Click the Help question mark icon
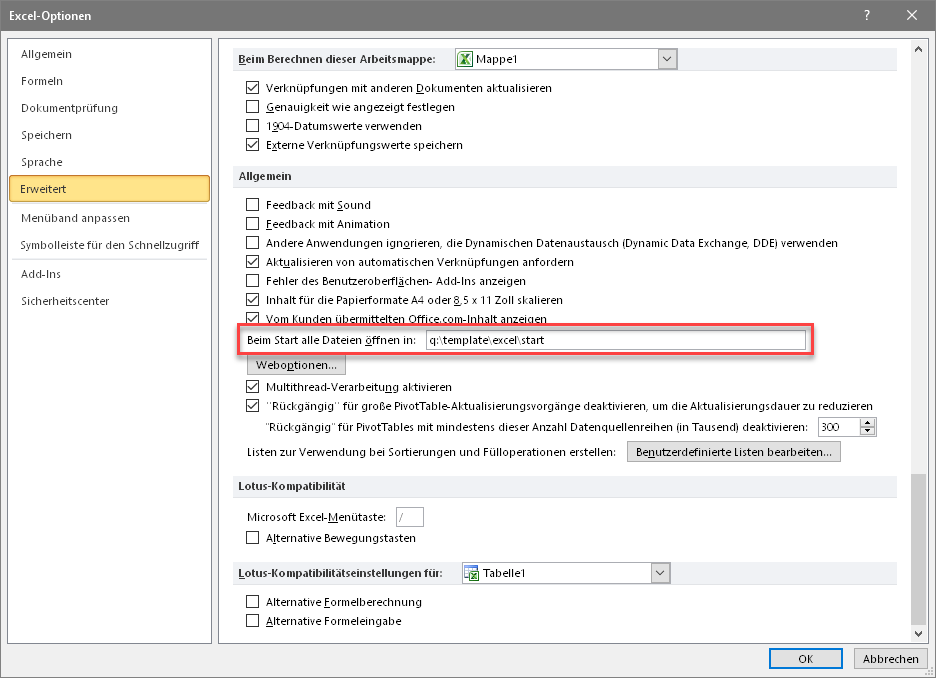Image resolution: width=936 pixels, height=678 pixels. coord(865,15)
